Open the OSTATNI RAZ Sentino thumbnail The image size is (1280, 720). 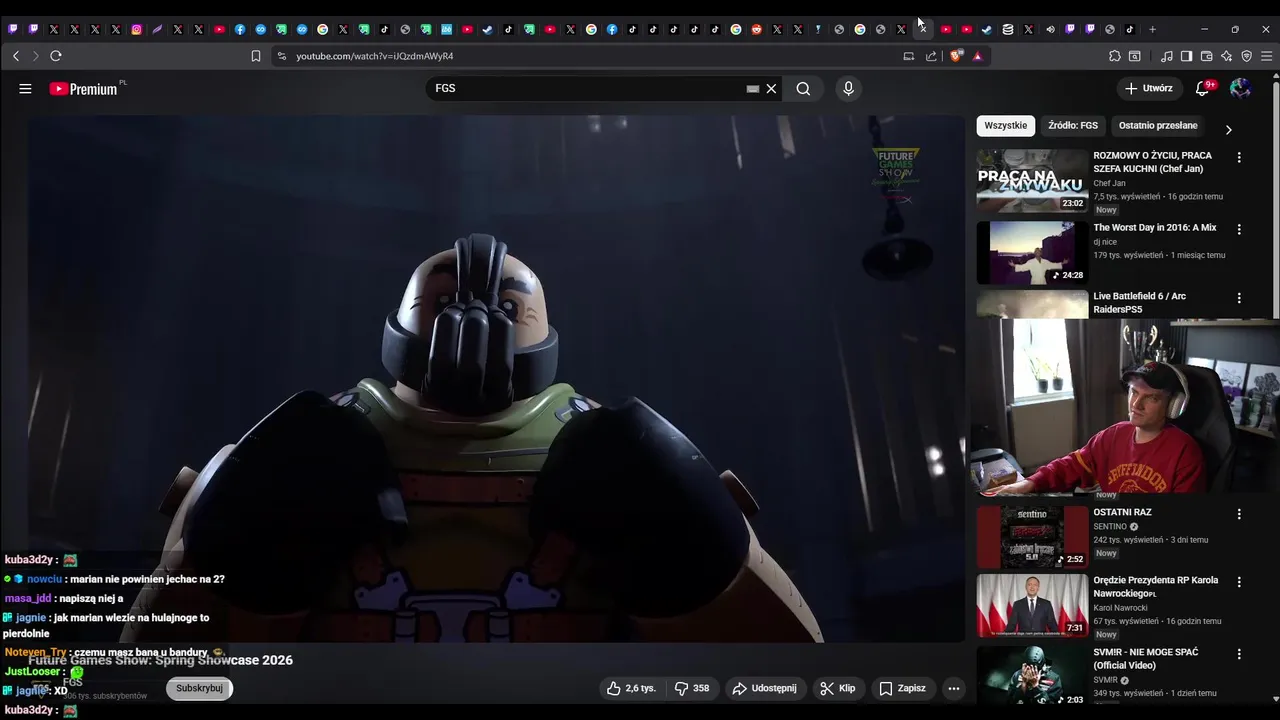point(1032,537)
